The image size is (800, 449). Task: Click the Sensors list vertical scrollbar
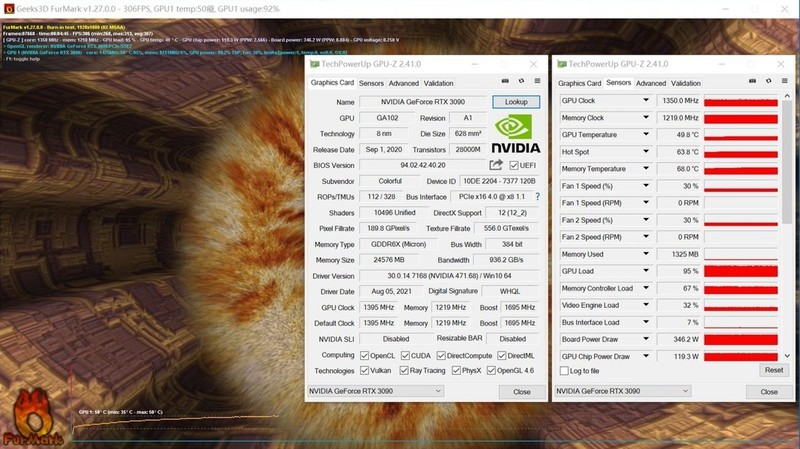787,162
